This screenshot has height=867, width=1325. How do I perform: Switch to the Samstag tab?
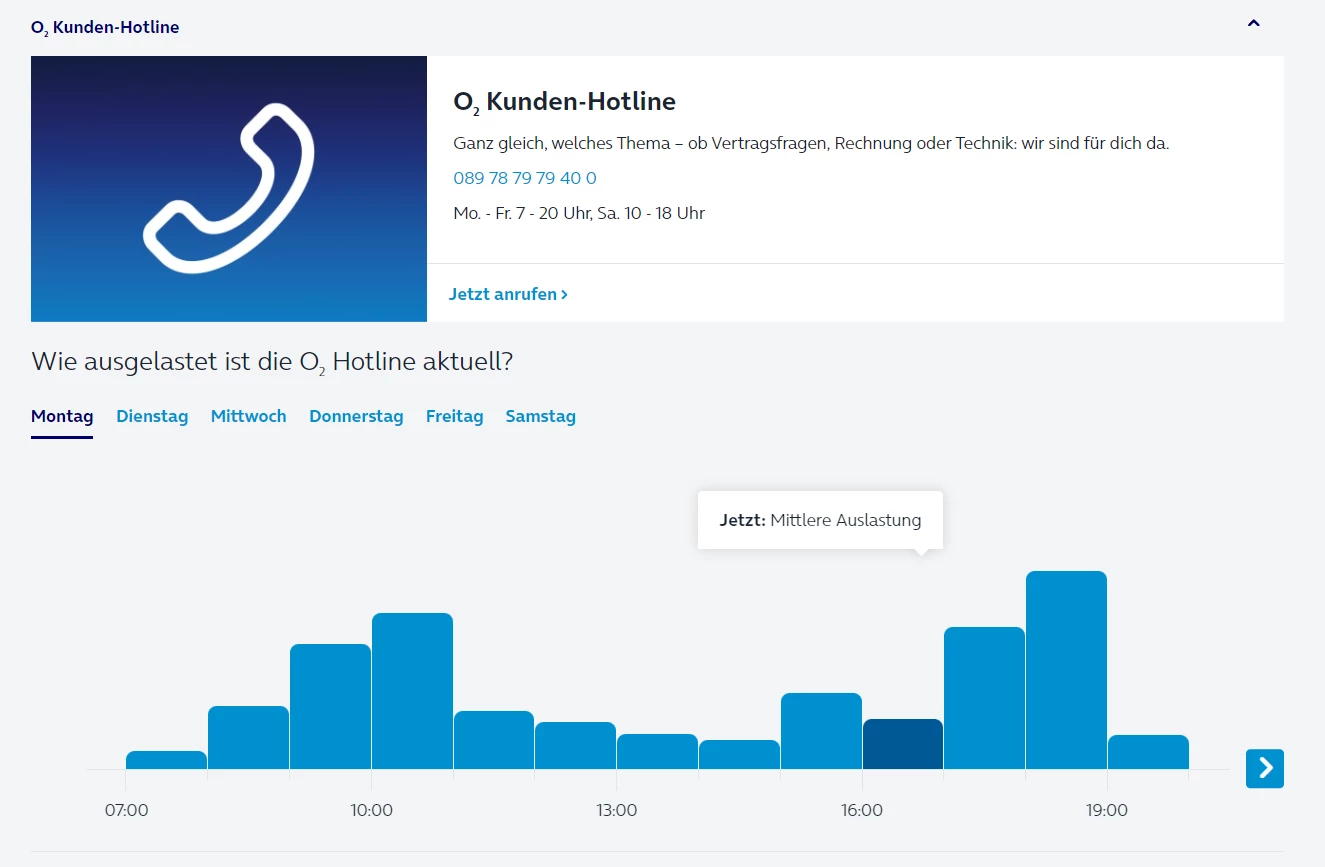point(541,416)
